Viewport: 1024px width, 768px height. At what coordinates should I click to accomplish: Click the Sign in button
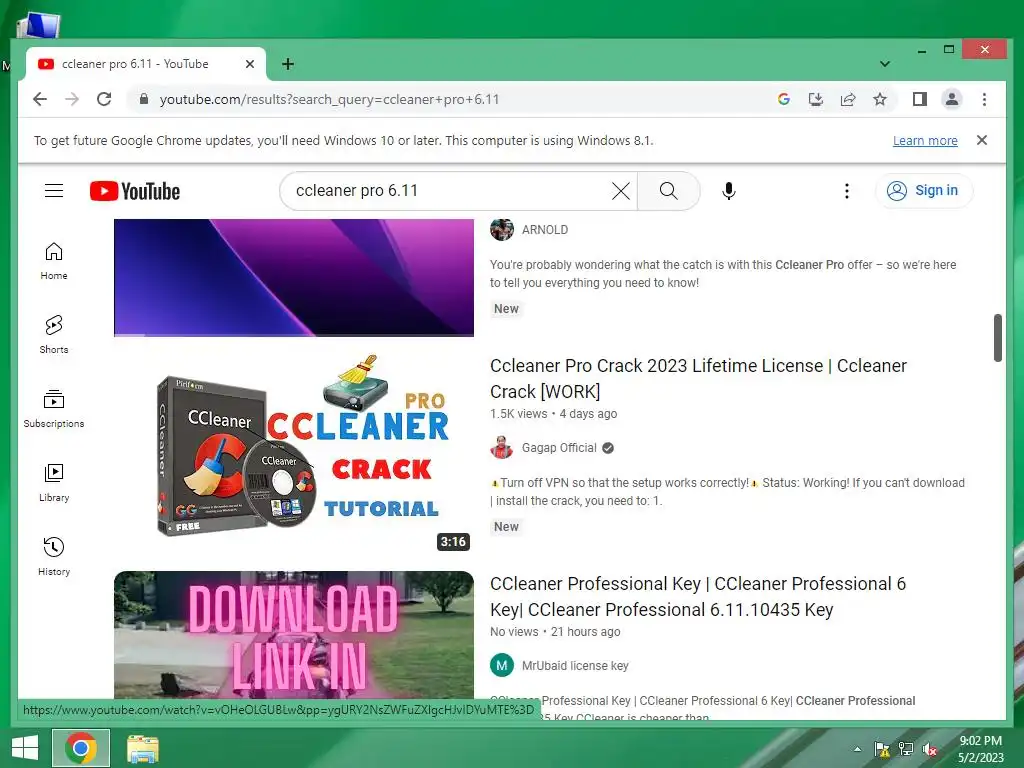tap(924, 191)
